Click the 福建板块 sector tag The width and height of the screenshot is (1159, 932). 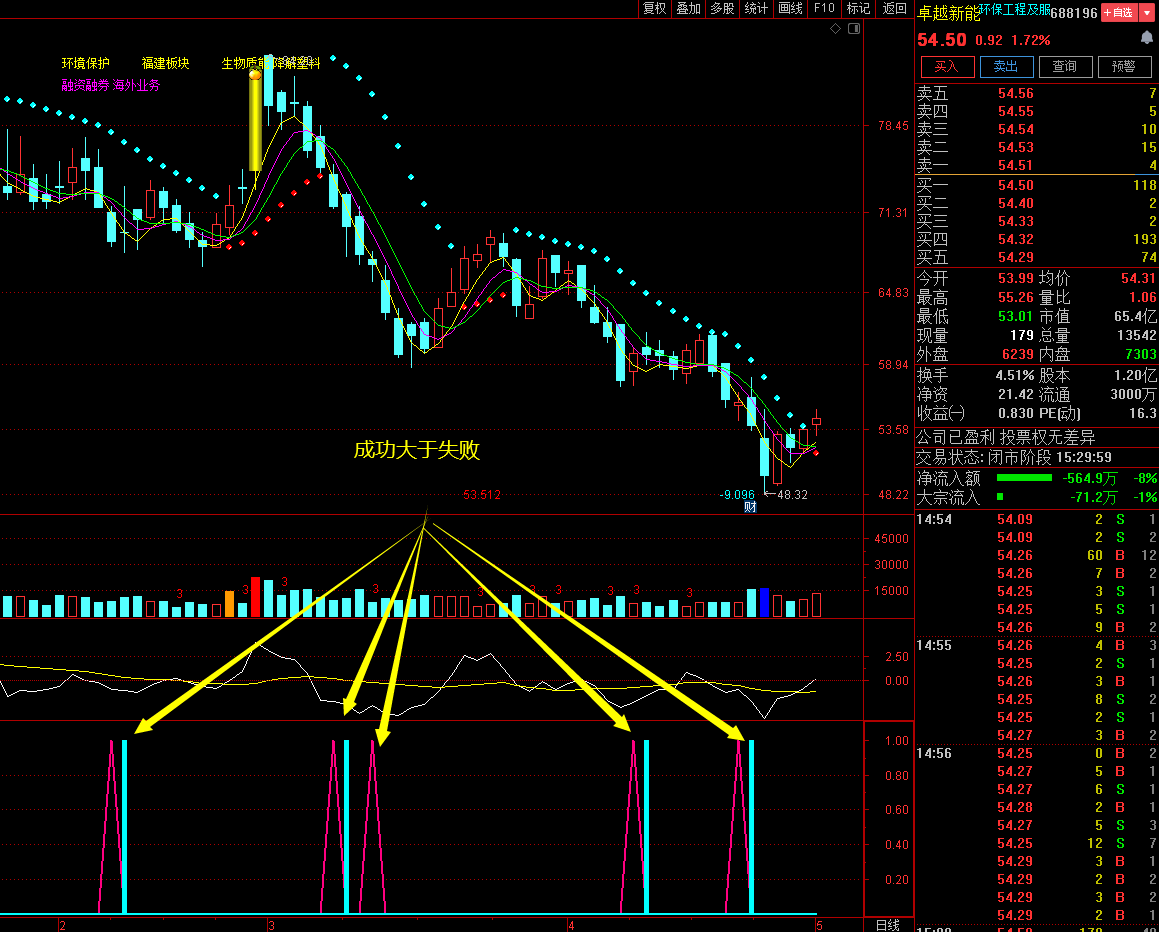coord(166,64)
